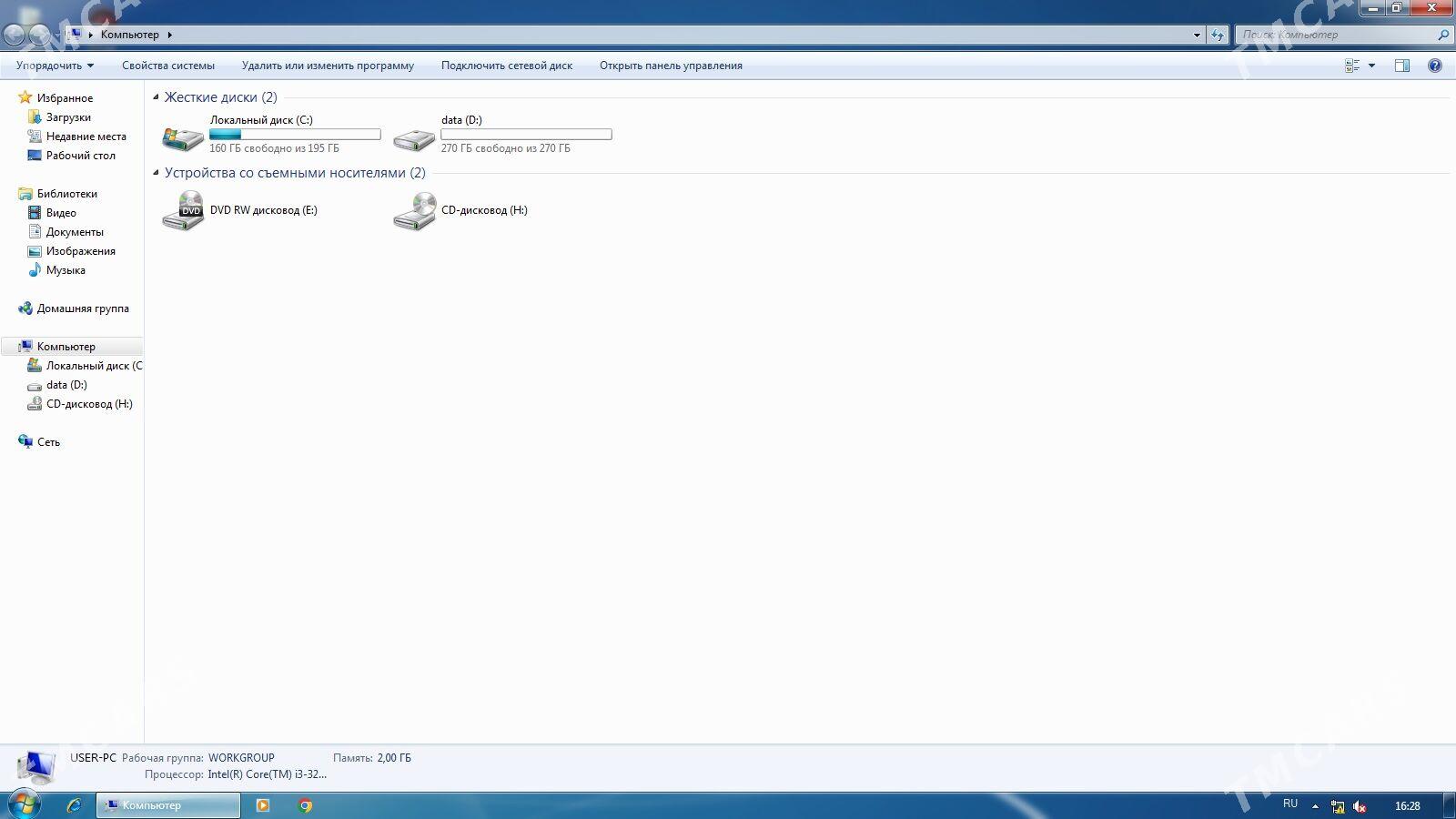Select Загрузки in the navigation pane
The height and width of the screenshot is (819, 1456).
pos(68,117)
